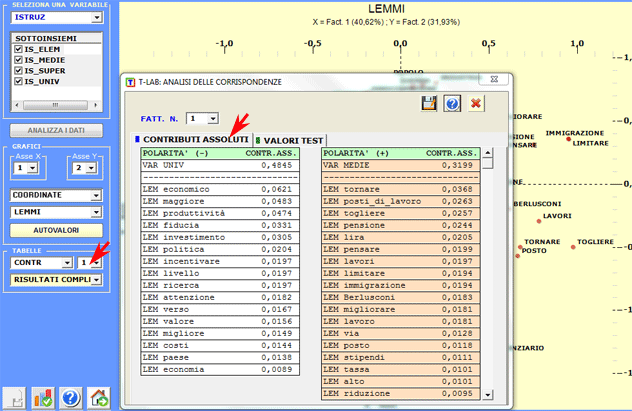Select the LEM economia row
The image size is (632, 411).
[220, 369]
